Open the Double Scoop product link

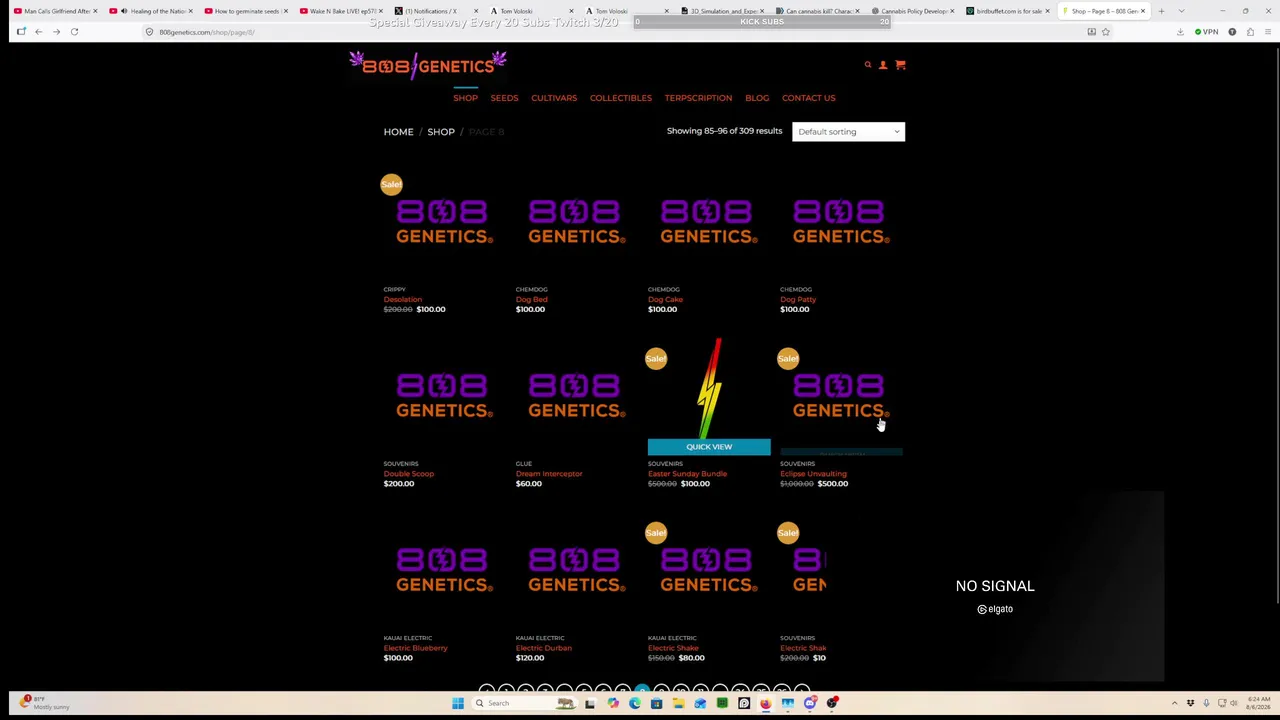click(409, 474)
